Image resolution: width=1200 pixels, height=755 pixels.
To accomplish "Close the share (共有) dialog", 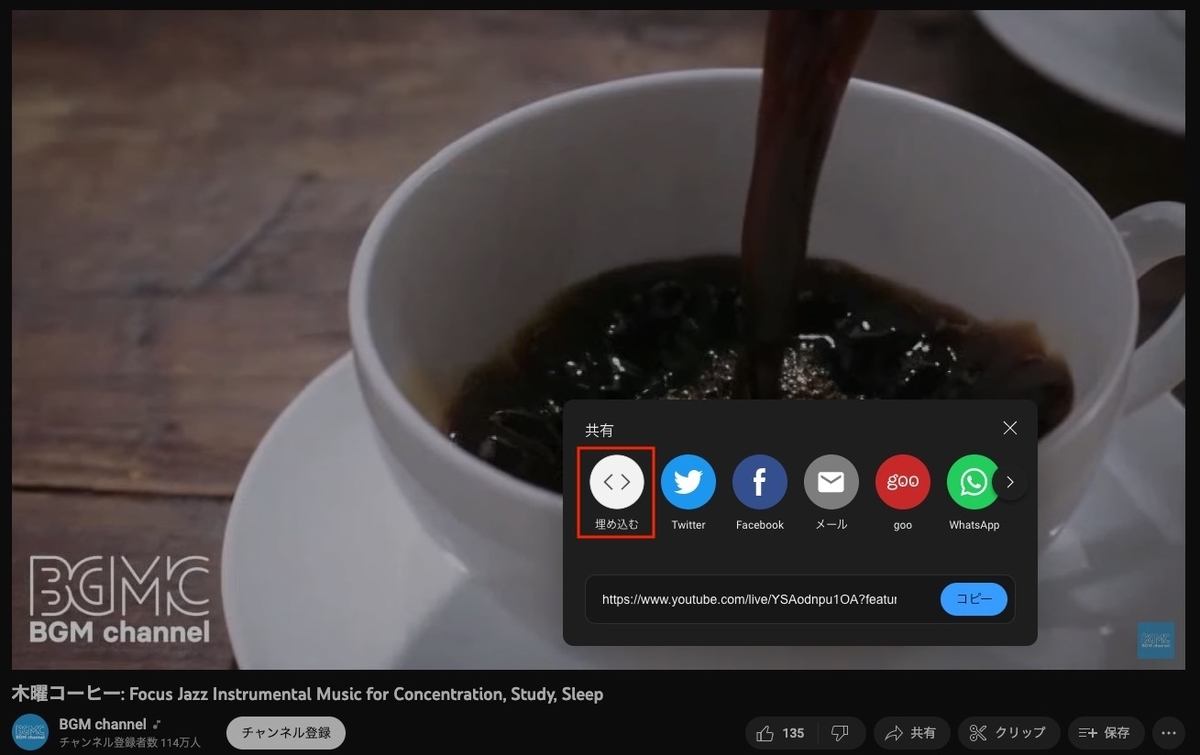I will [x=1010, y=428].
